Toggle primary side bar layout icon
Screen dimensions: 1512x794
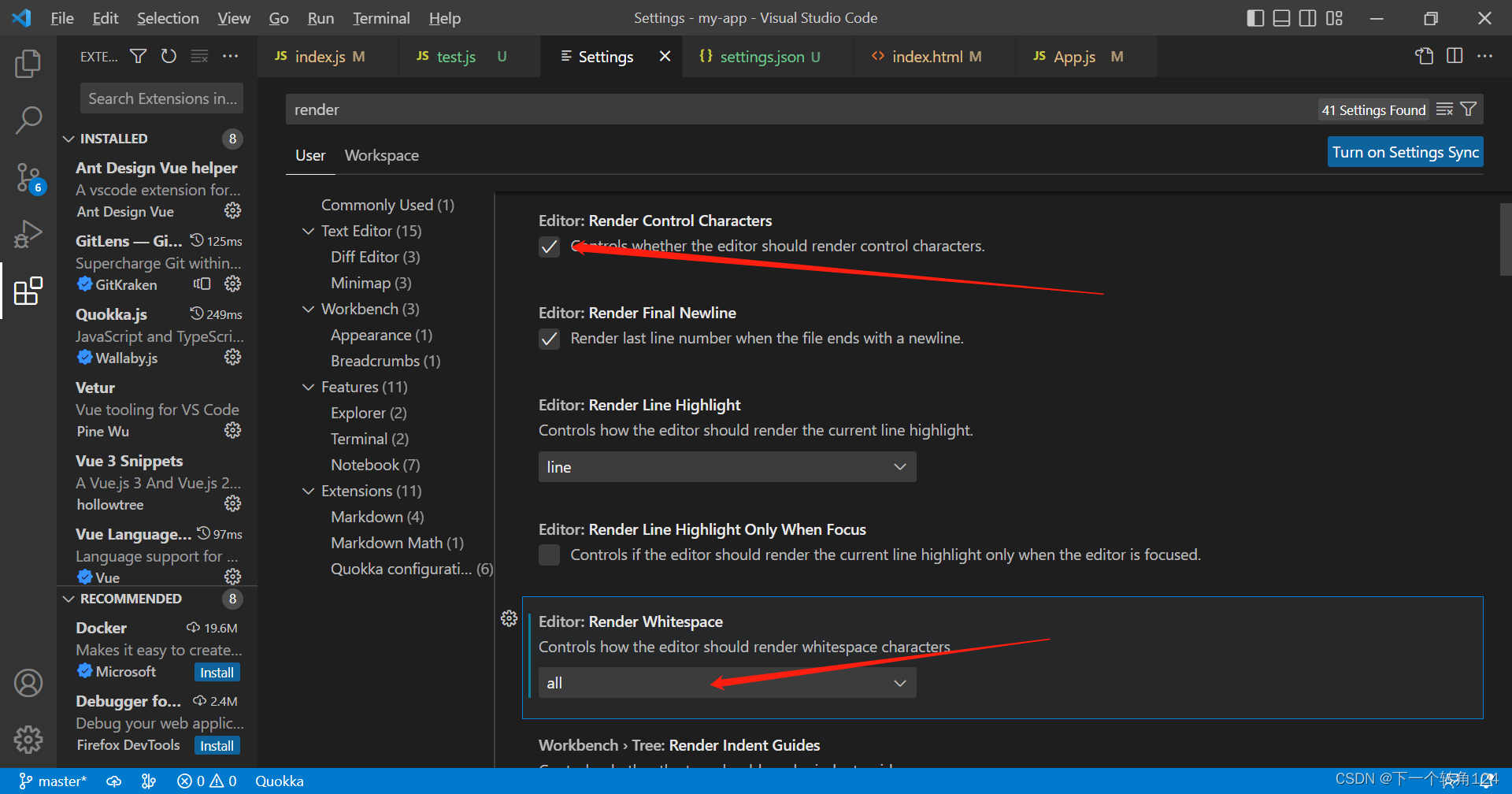(1256, 18)
